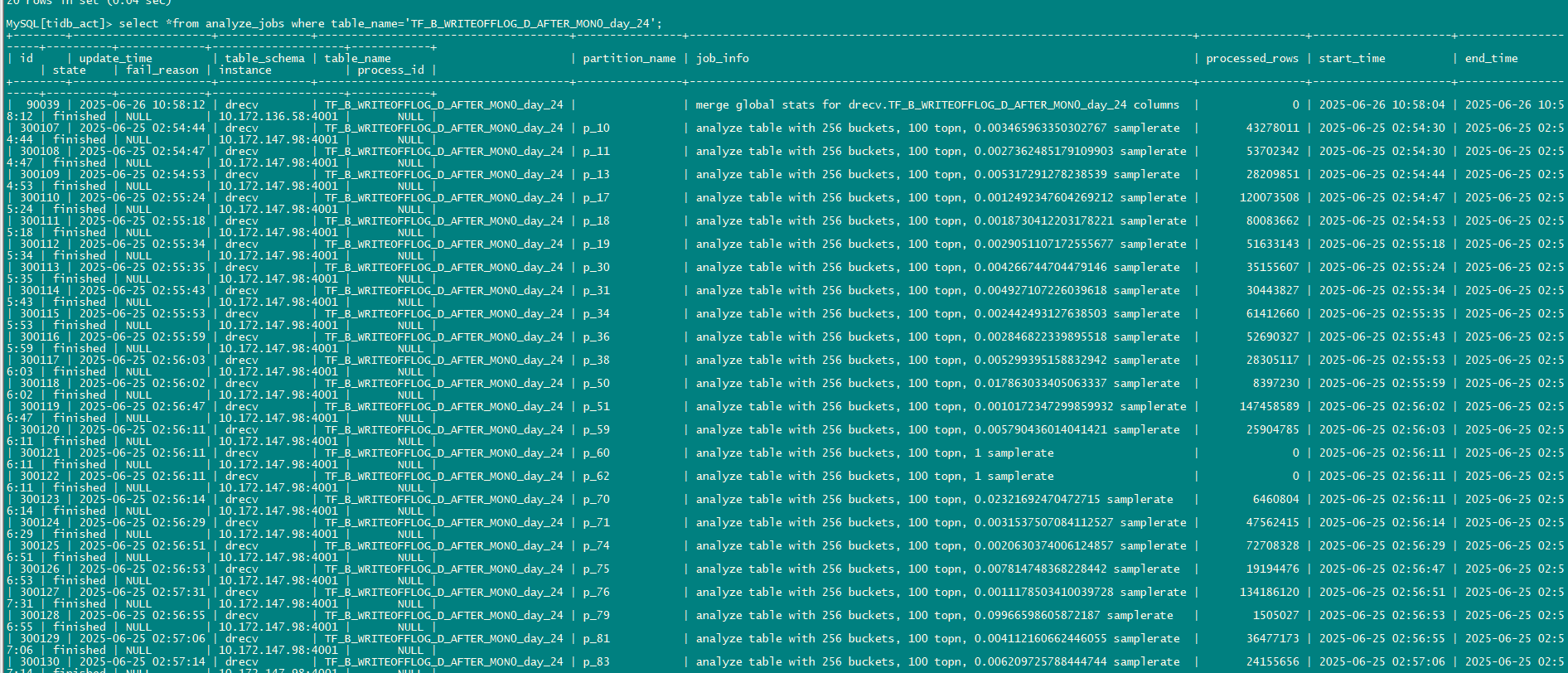Click the start_time column header
The image size is (1568, 673).
[x=1352, y=58]
